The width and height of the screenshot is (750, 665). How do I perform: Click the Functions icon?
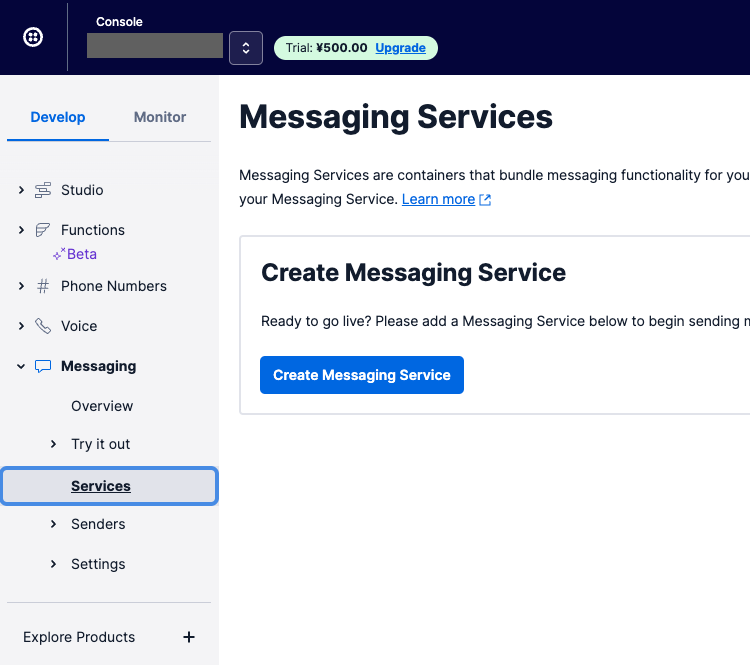tap(43, 230)
